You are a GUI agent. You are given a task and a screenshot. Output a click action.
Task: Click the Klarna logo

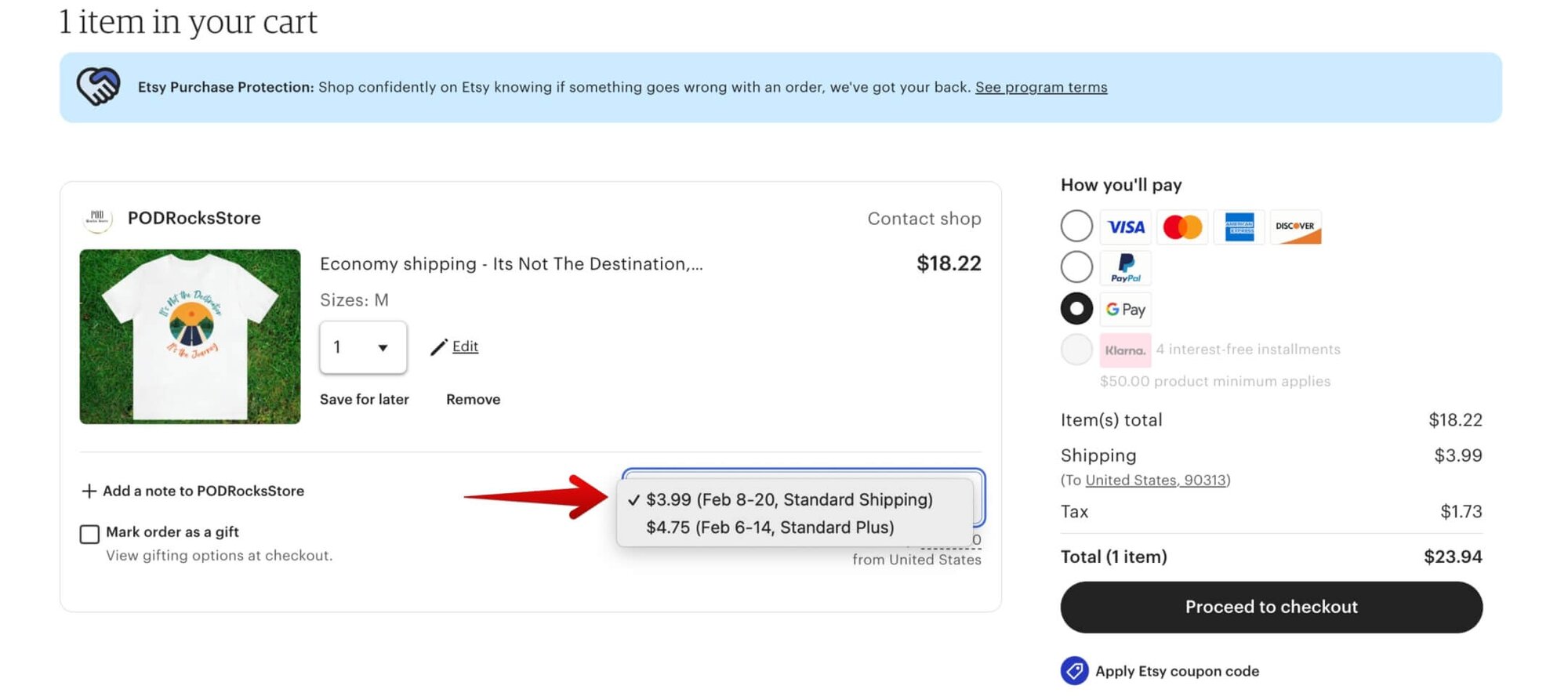1126,350
